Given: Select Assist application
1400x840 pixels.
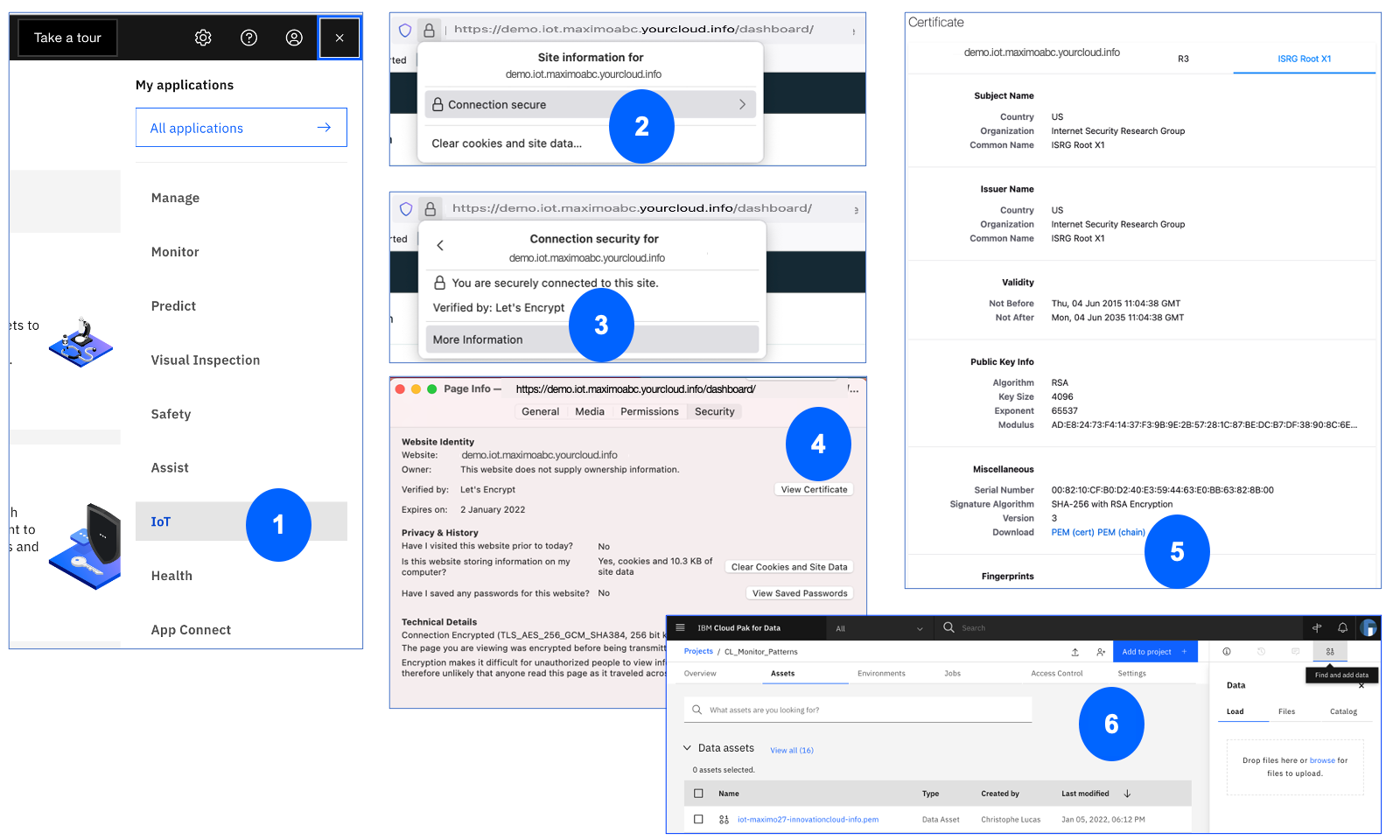Looking at the screenshot, I should (x=170, y=468).
